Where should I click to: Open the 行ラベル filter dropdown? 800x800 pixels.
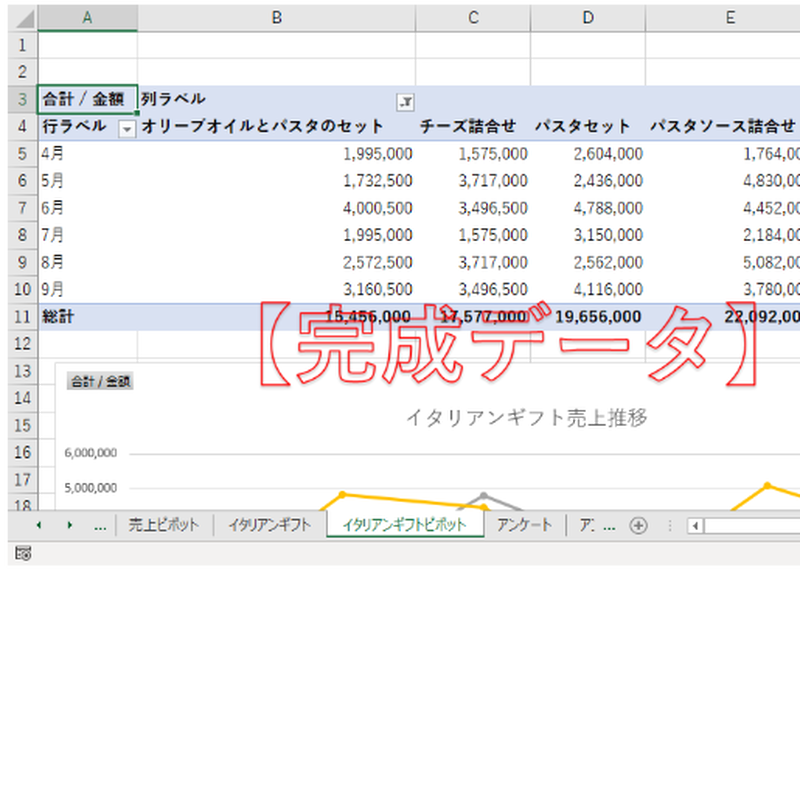[x=128, y=126]
